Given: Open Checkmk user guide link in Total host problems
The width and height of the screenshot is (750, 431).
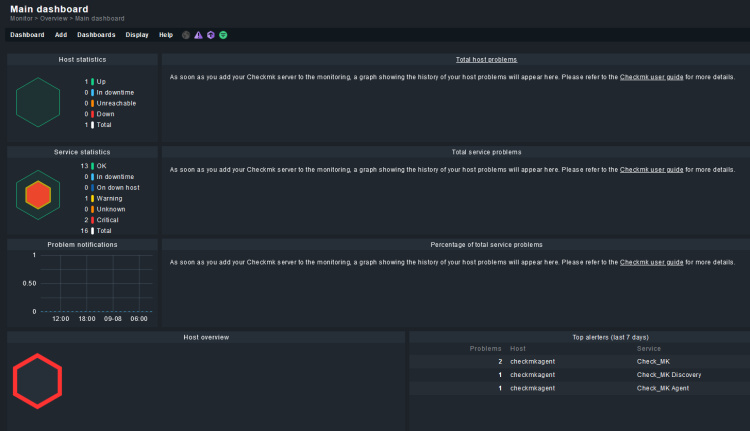Looking at the screenshot, I should coord(651,77).
